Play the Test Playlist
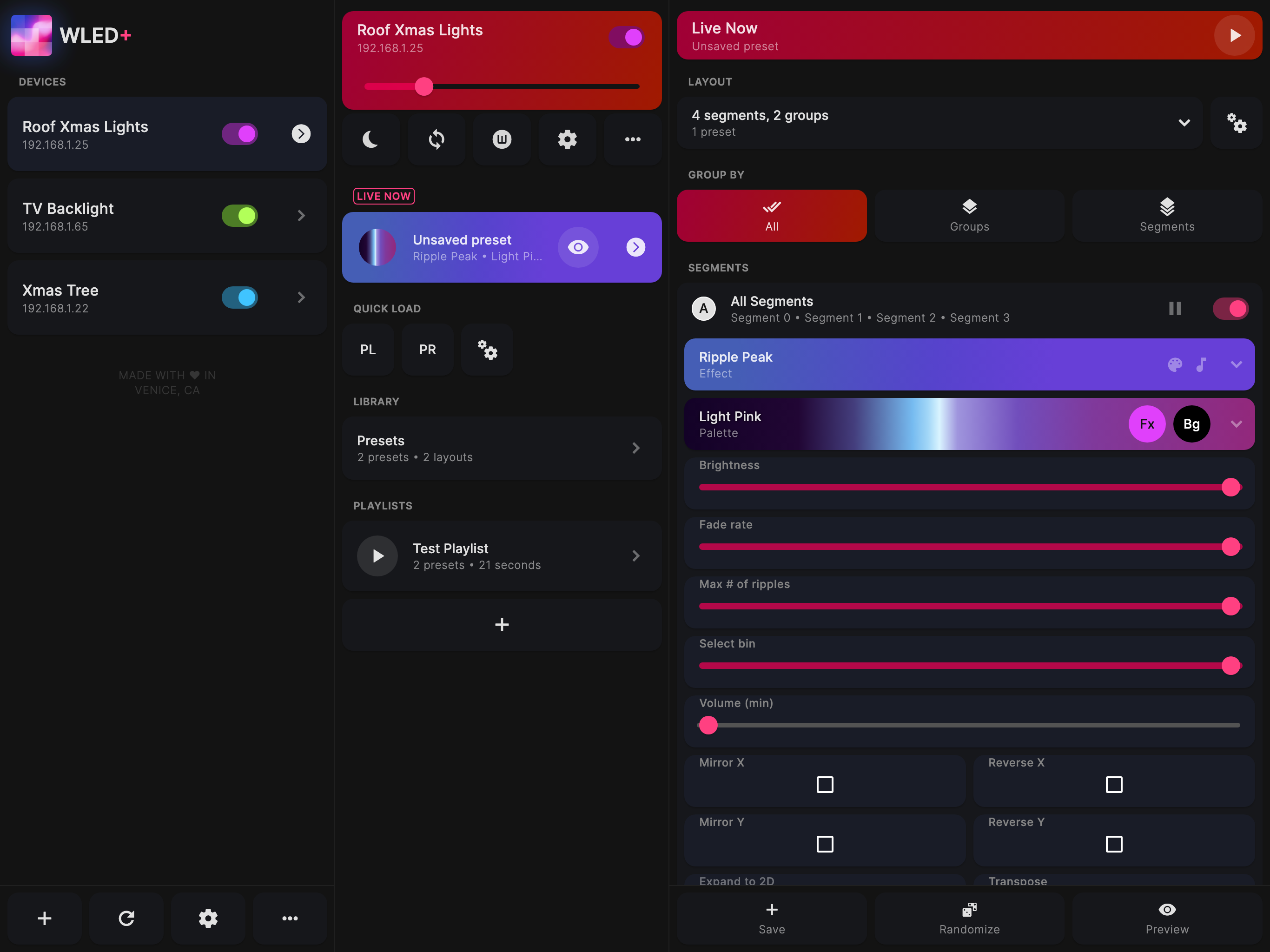Viewport: 1270px width, 952px height. coord(377,556)
